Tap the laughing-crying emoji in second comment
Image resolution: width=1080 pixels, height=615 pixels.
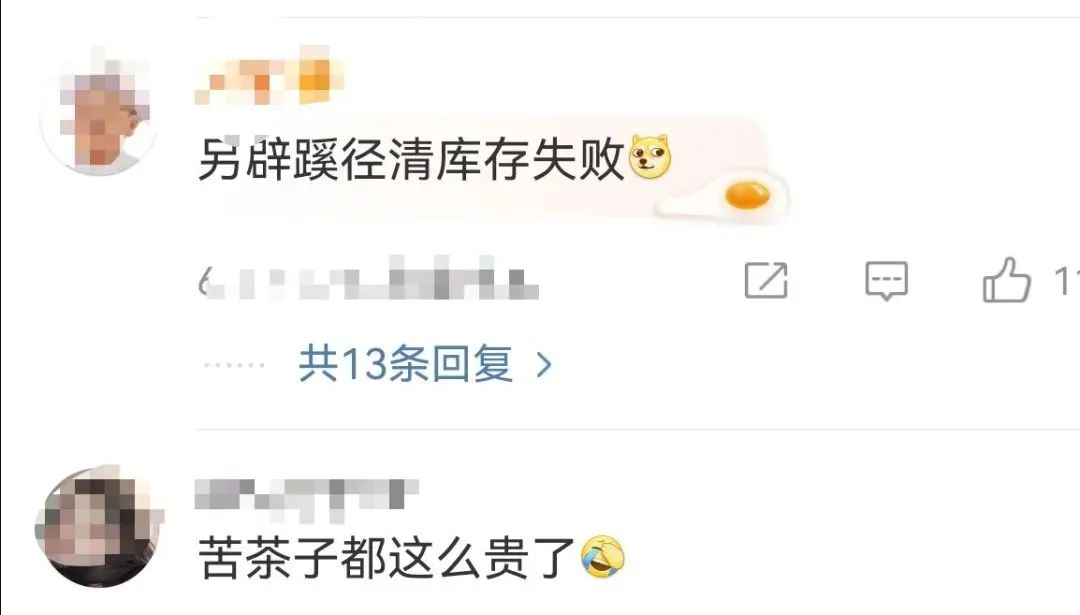(x=603, y=556)
